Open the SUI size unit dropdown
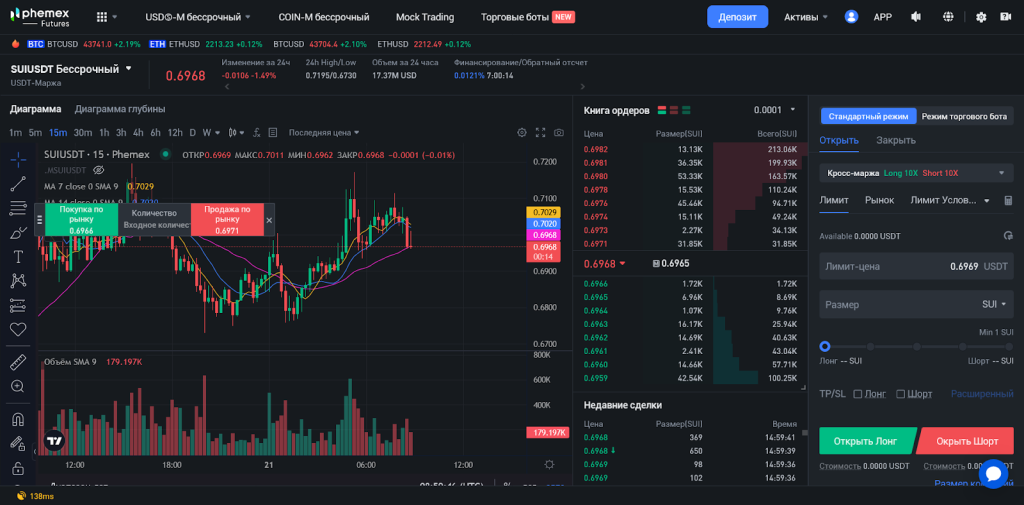This screenshot has width=1024, height=505. 994,304
